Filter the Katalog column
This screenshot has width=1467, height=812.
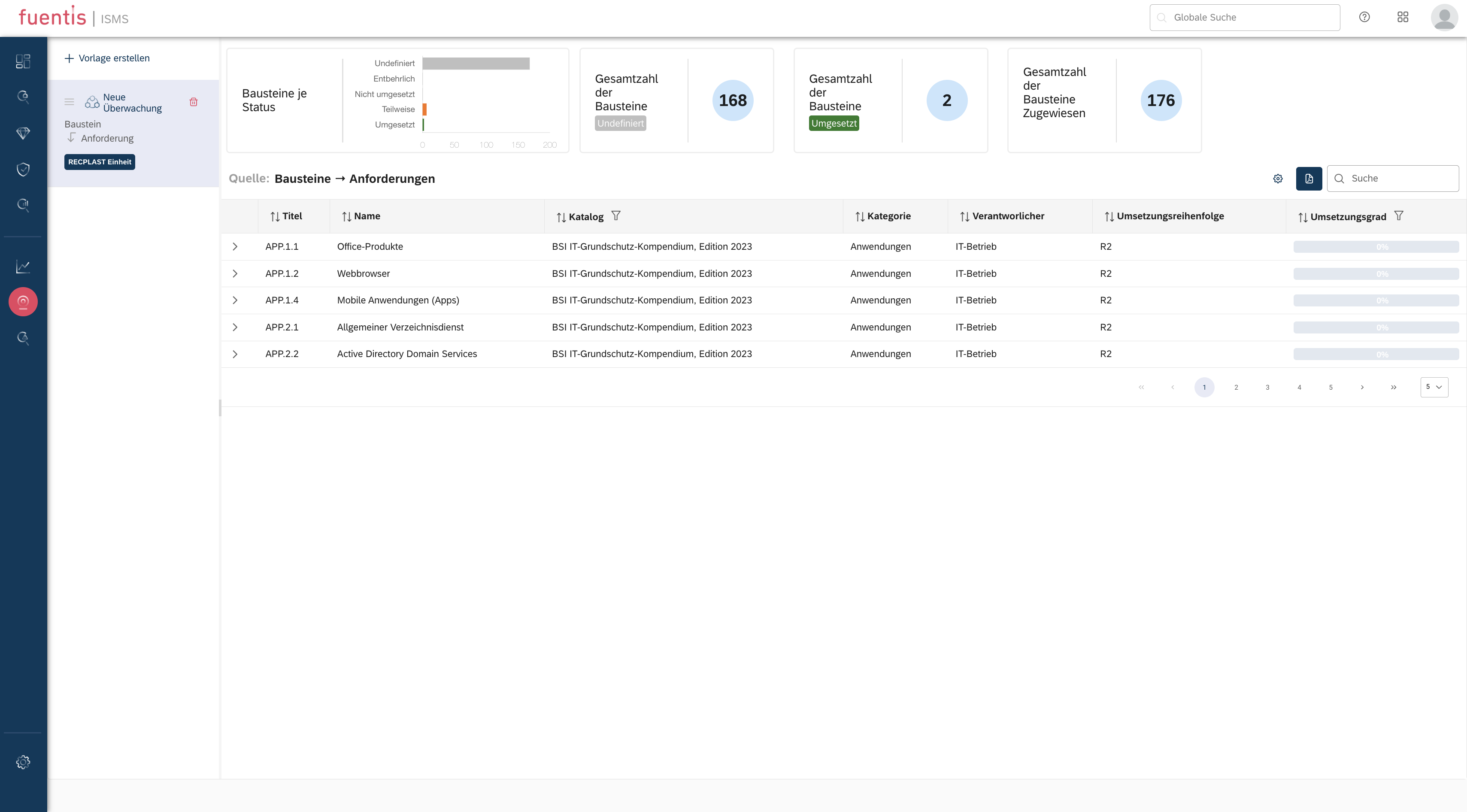tap(615, 216)
